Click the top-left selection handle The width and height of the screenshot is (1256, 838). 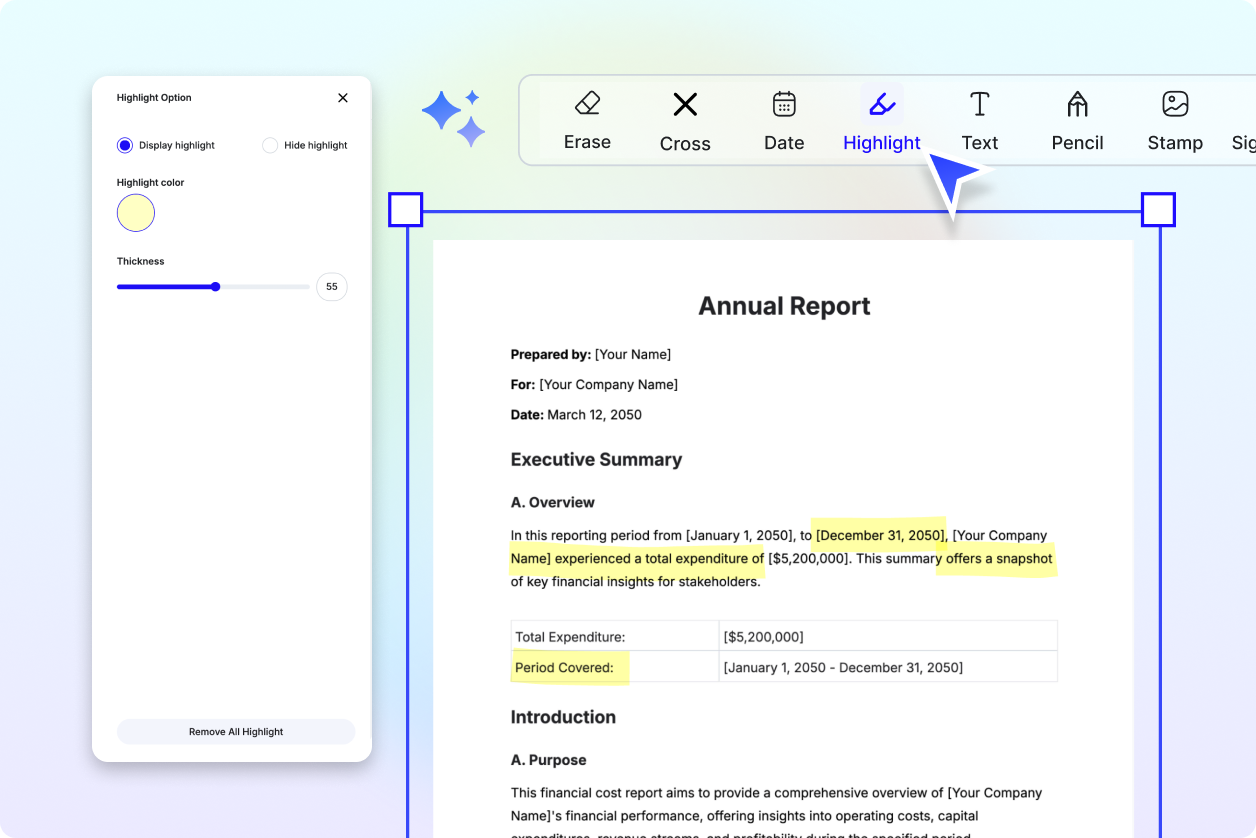tap(406, 210)
